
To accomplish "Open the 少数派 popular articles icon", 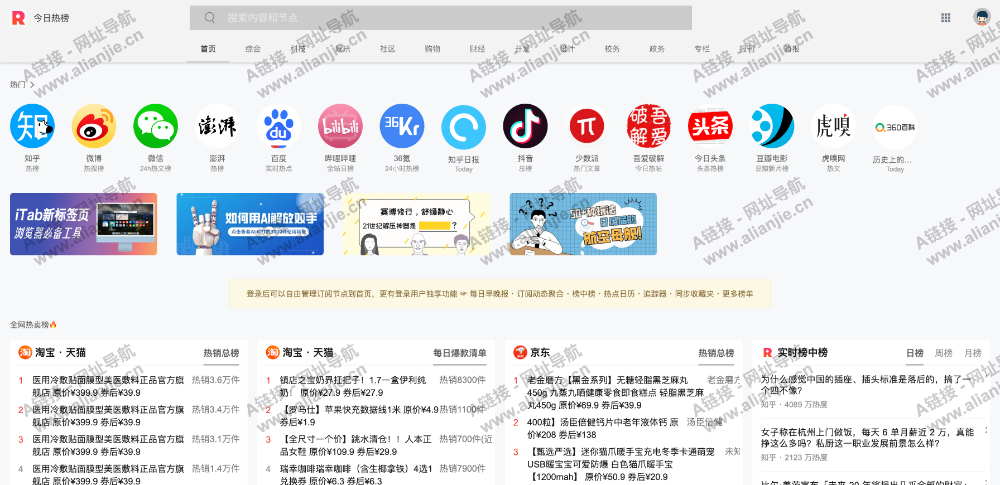I will (587, 126).
